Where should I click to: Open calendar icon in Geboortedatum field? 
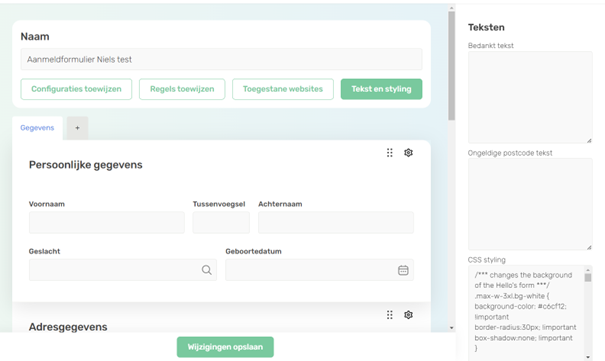point(403,270)
